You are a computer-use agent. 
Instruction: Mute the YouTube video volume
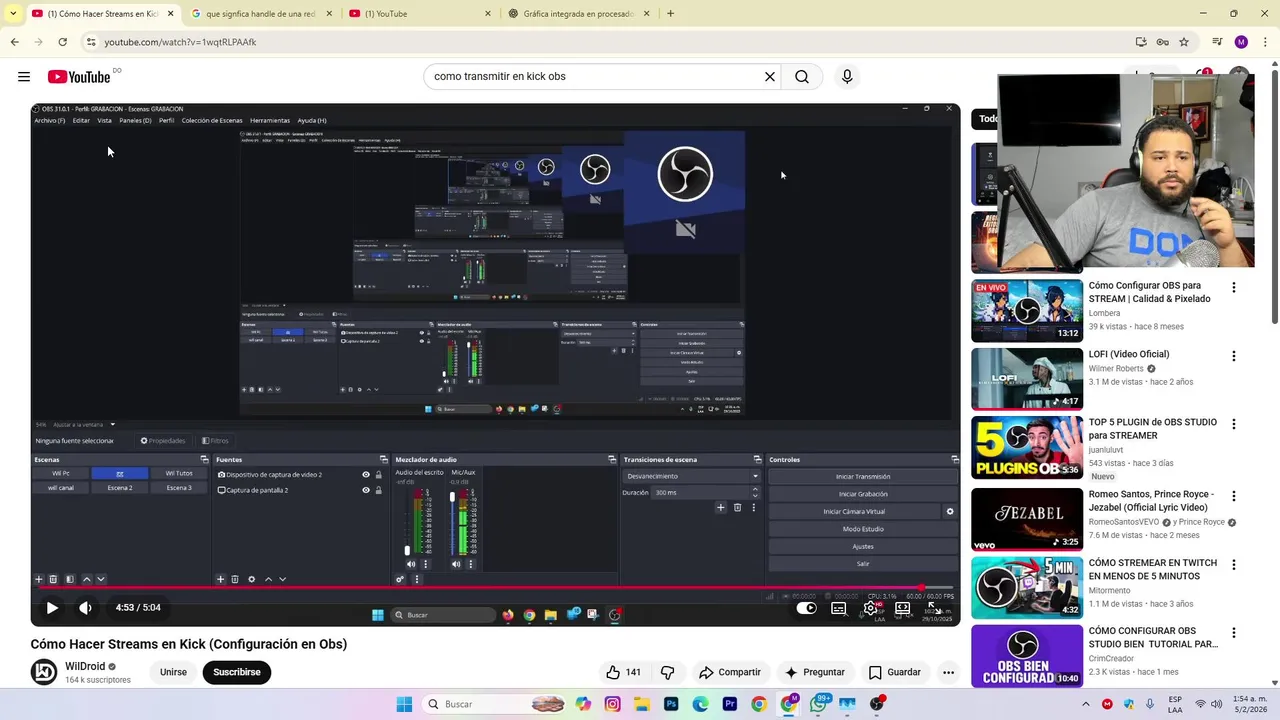point(86,608)
